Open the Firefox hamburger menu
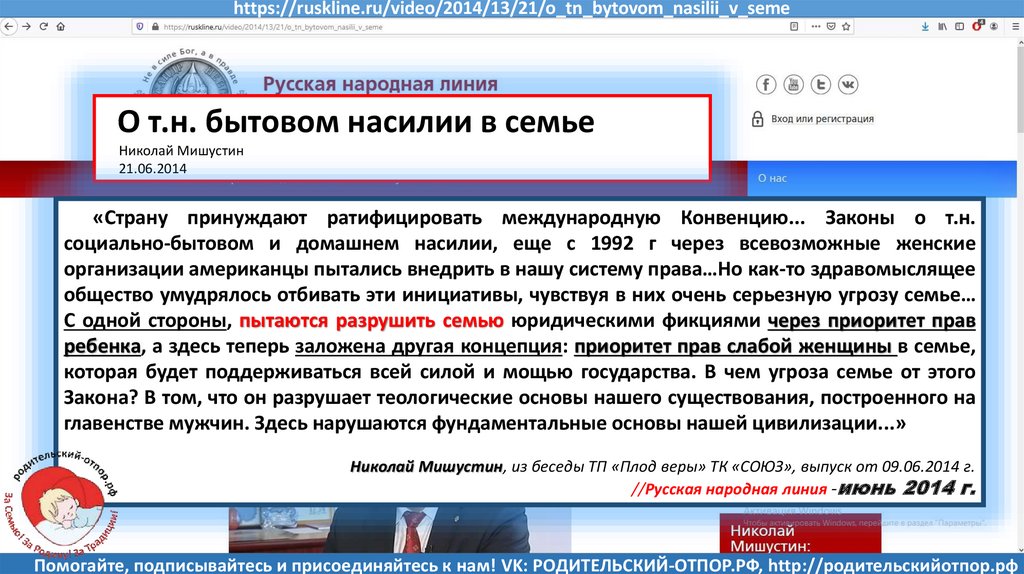This screenshot has width=1024, height=574. [x=1016, y=27]
